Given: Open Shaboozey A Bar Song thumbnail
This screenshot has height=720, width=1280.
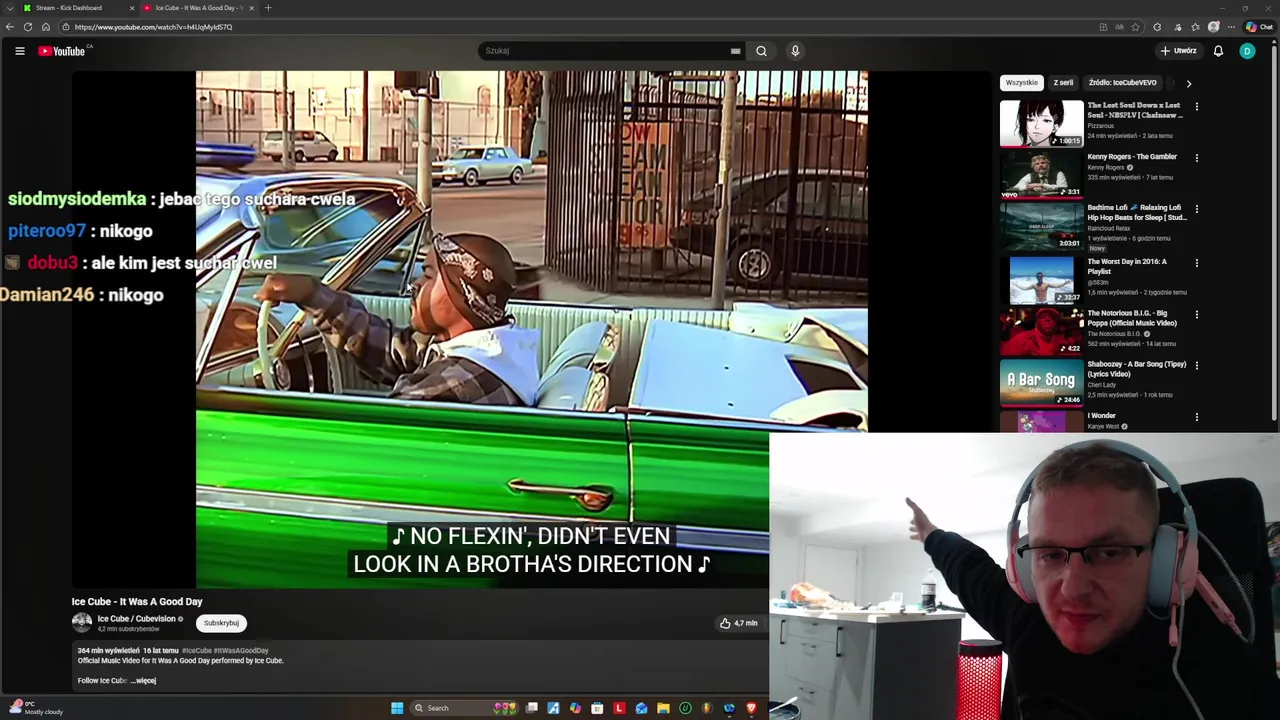Looking at the screenshot, I should pyautogui.click(x=1041, y=382).
